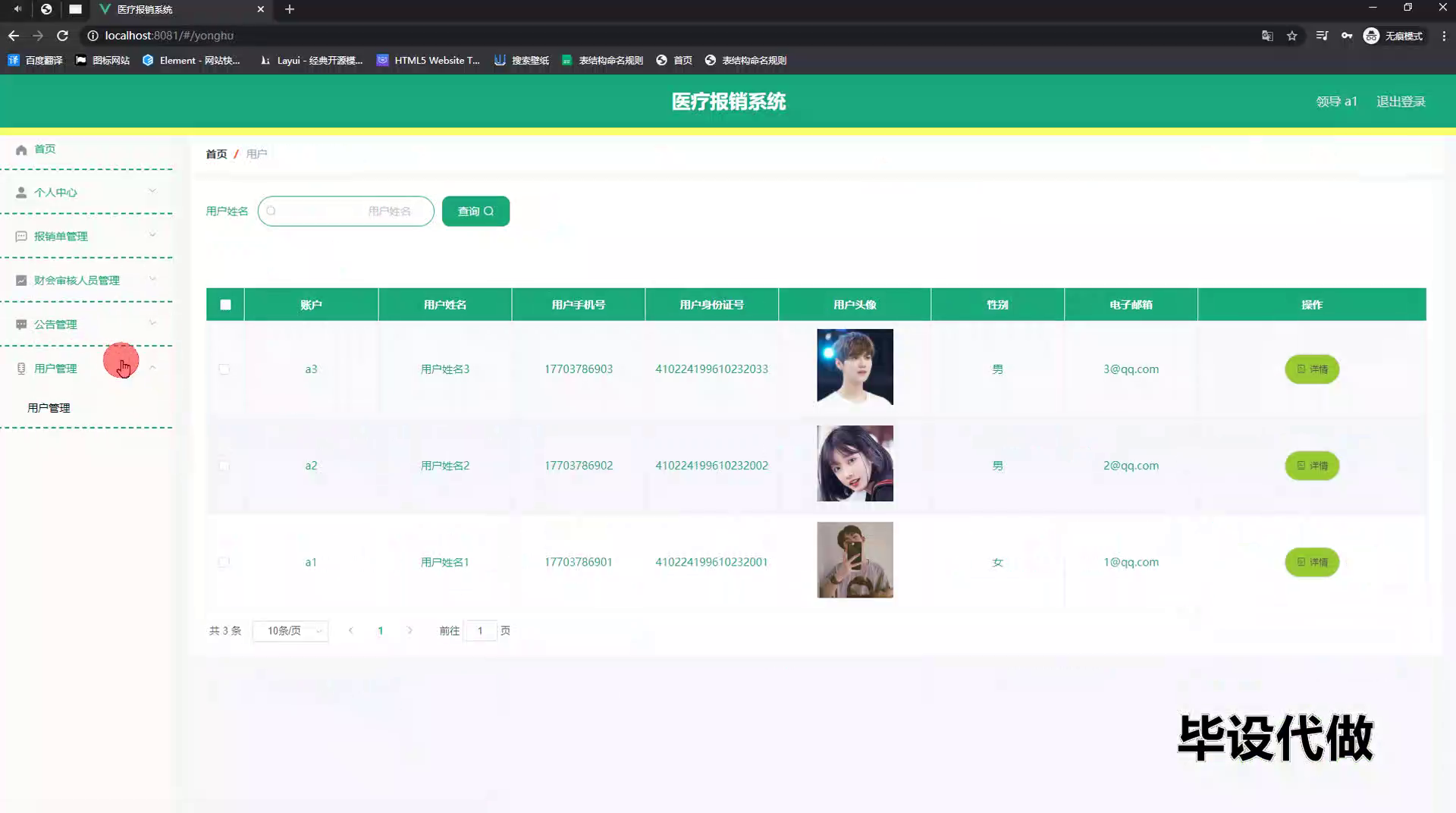Viewport: 1456px width, 813px height.
Task: Click the phone number 17703786902 cell
Action: (579, 466)
